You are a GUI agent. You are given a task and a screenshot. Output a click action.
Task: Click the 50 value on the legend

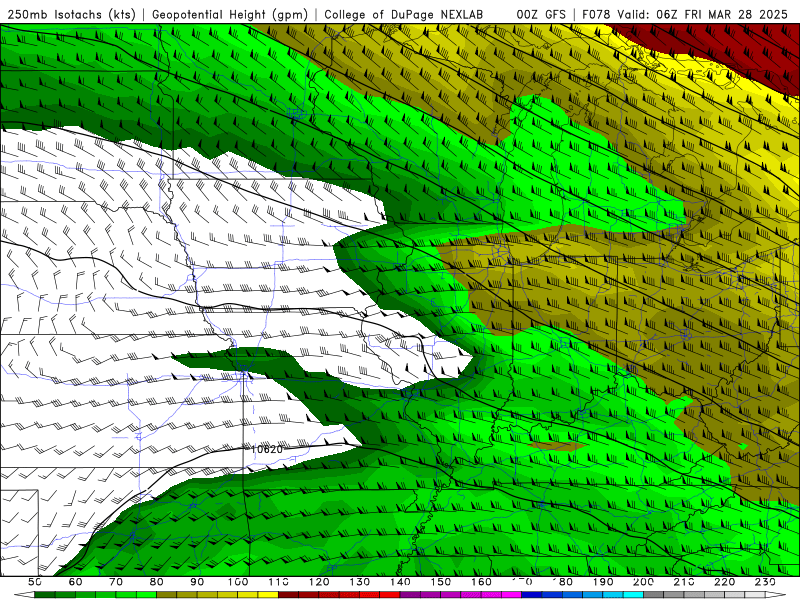35,582
